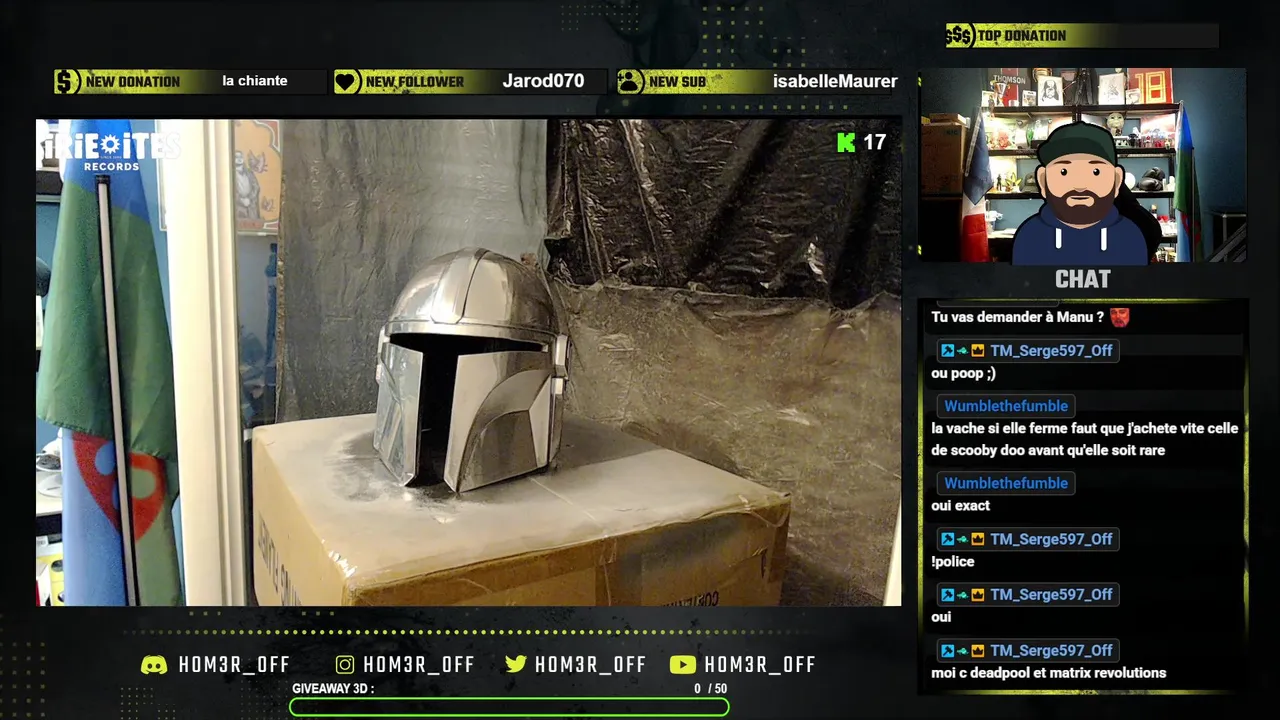Click the Wumblethefumble username above 'oui exact'
This screenshot has width=1280, height=720.
(1006, 483)
